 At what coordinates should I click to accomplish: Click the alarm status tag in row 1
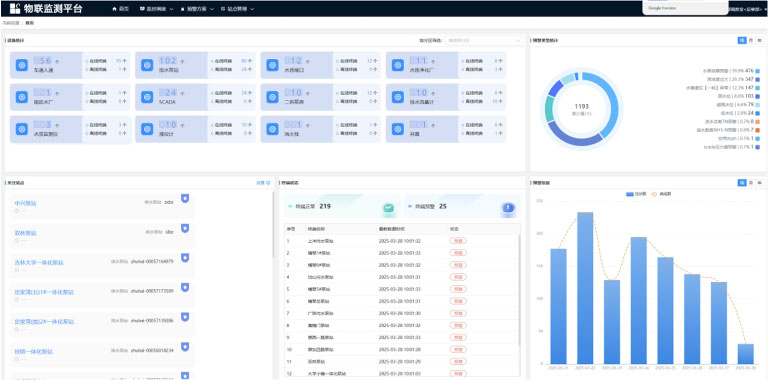tap(458, 241)
